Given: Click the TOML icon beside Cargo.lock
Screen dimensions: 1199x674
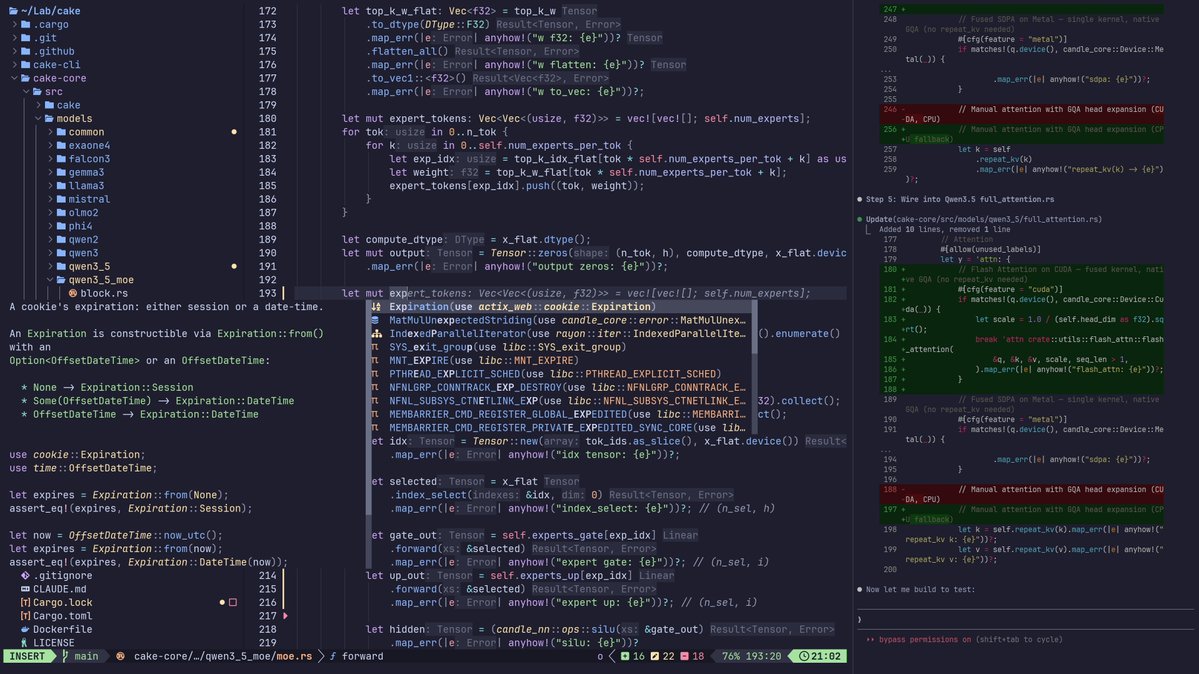Looking at the screenshot, I should tap(25, 602).
